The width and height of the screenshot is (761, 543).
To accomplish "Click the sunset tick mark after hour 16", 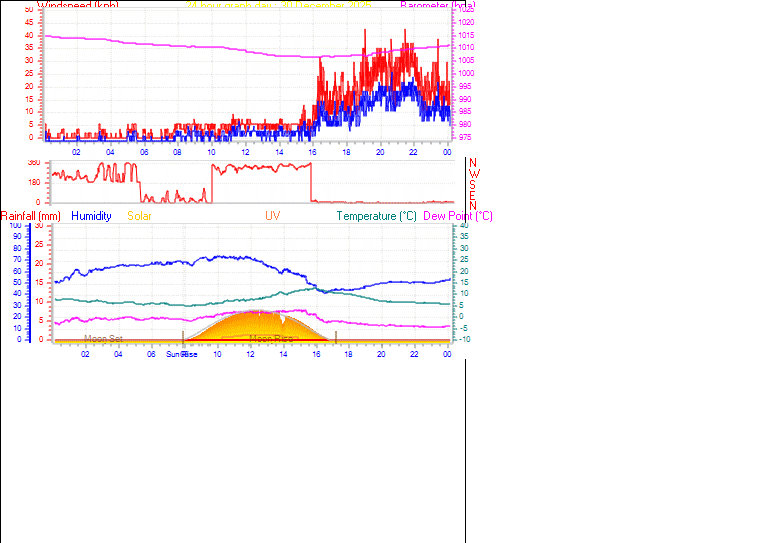I will [x=336, y=336].
